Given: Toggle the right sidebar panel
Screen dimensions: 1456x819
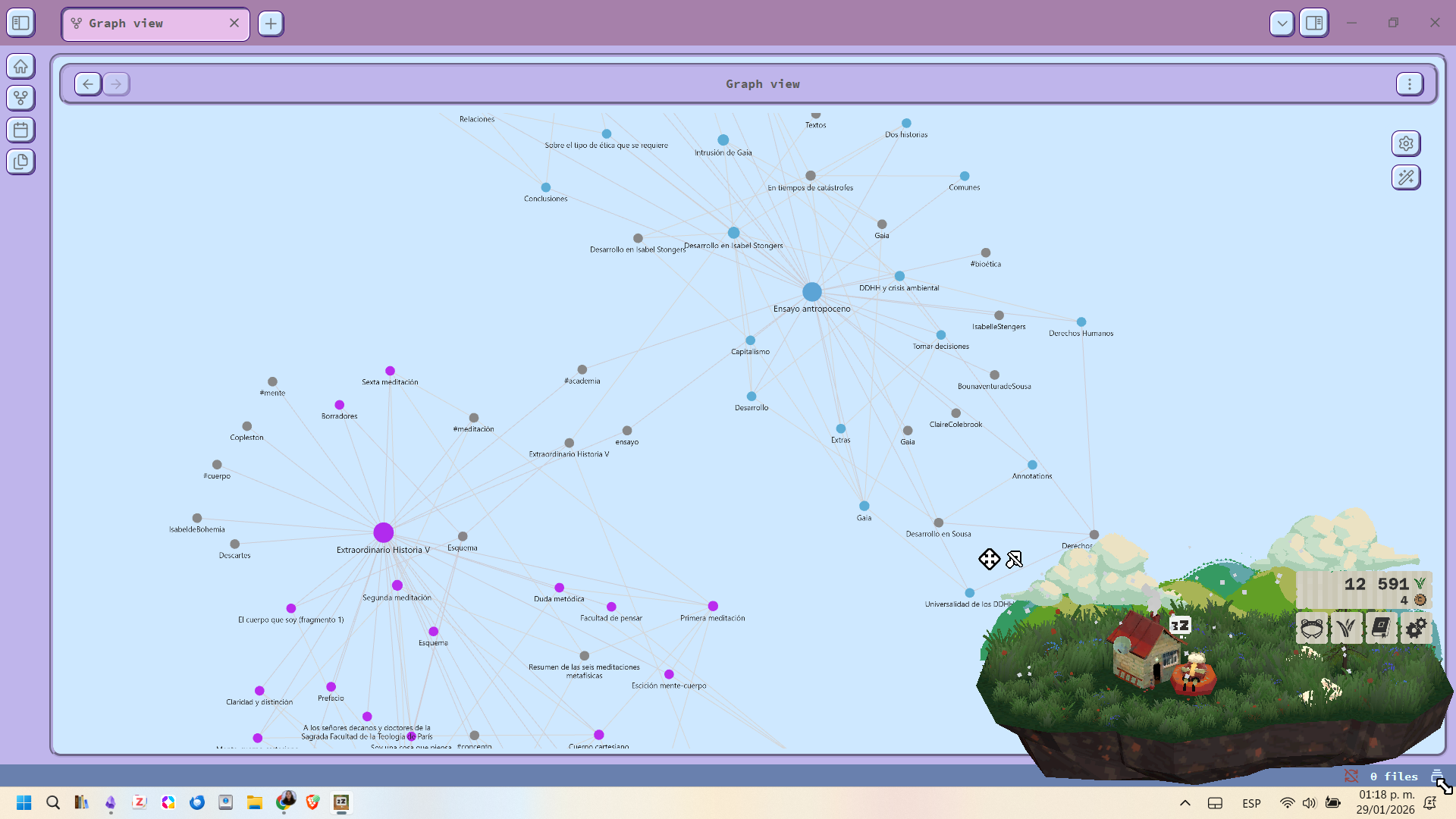Looking at the screenshot, I should click(x=1314, y=23).
